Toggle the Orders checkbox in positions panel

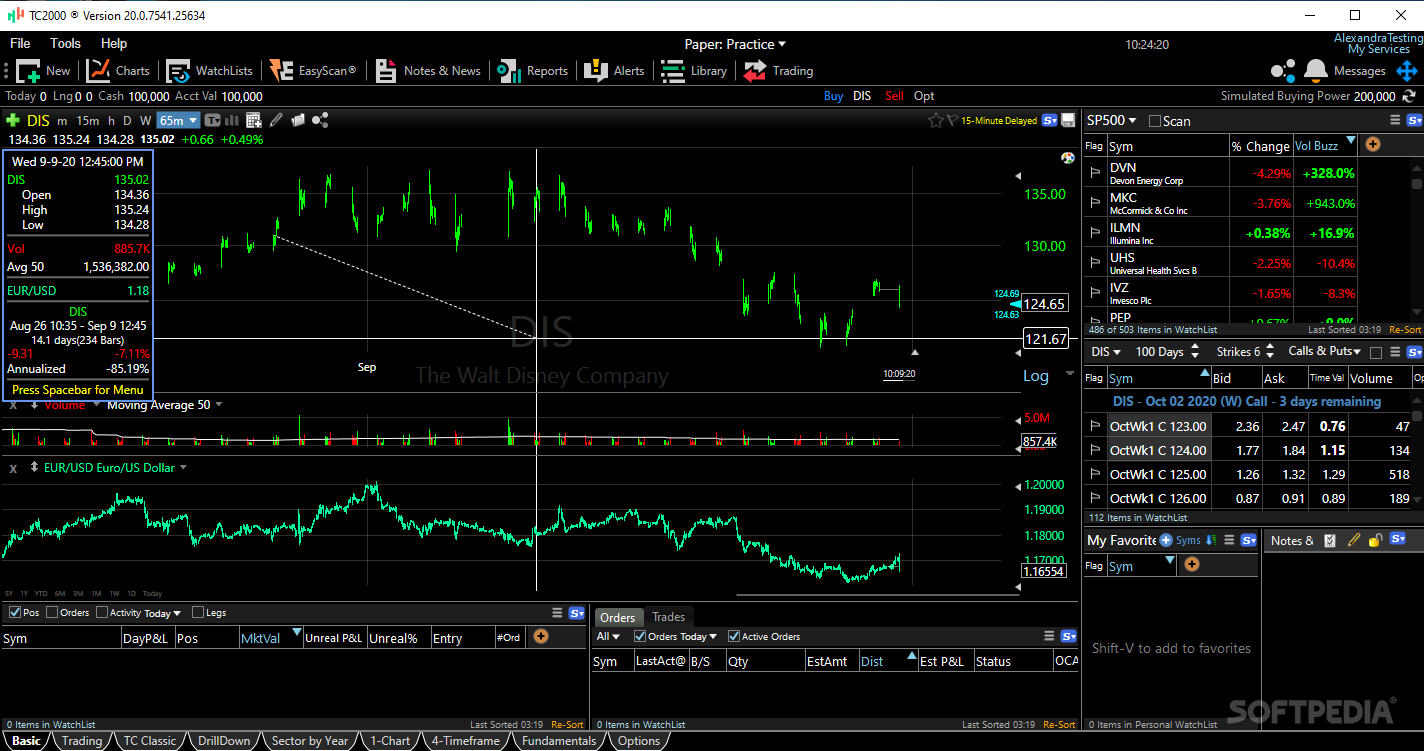pos(52,612)
